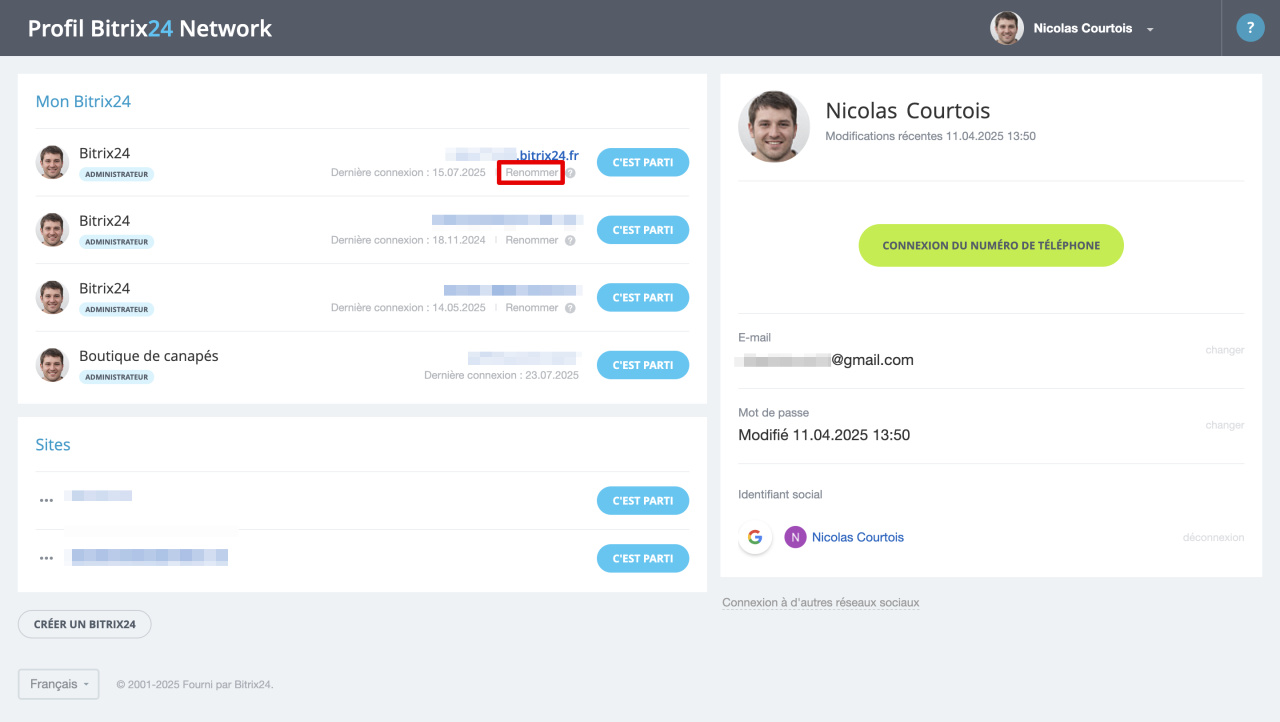Click Nicolas Courtois avatar in the top header
The image size is (1280, 722).
click(1007, 28)
